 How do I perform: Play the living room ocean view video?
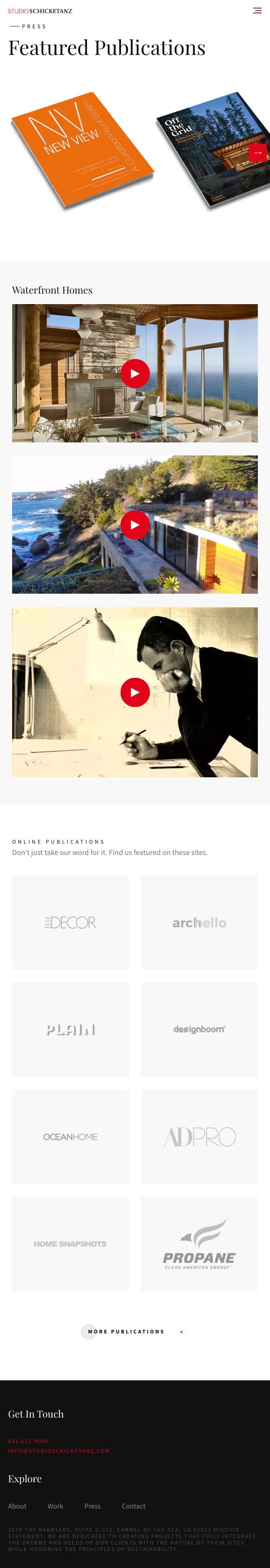135,373
